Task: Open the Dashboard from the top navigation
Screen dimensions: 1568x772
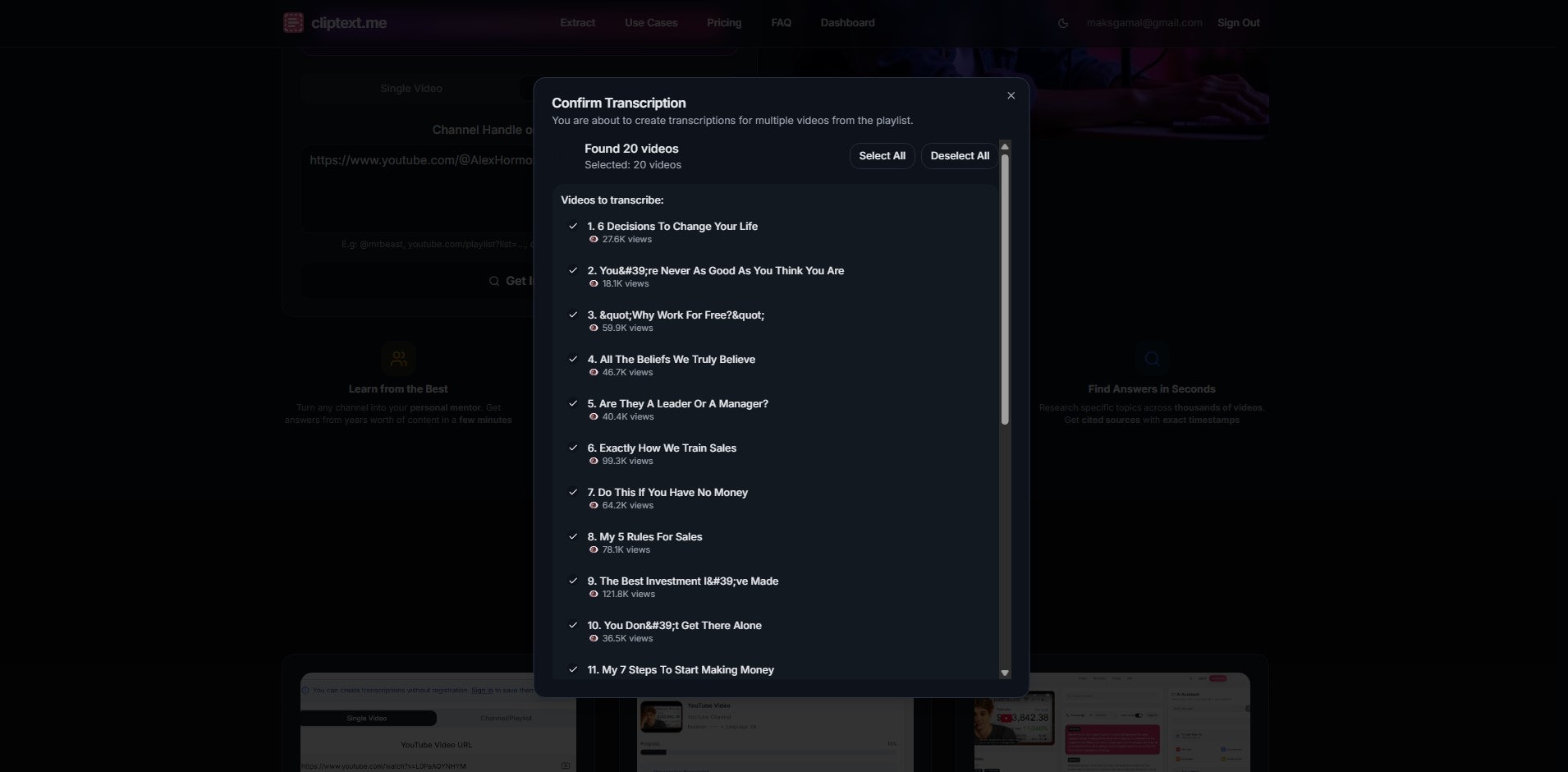Action: 847,23
